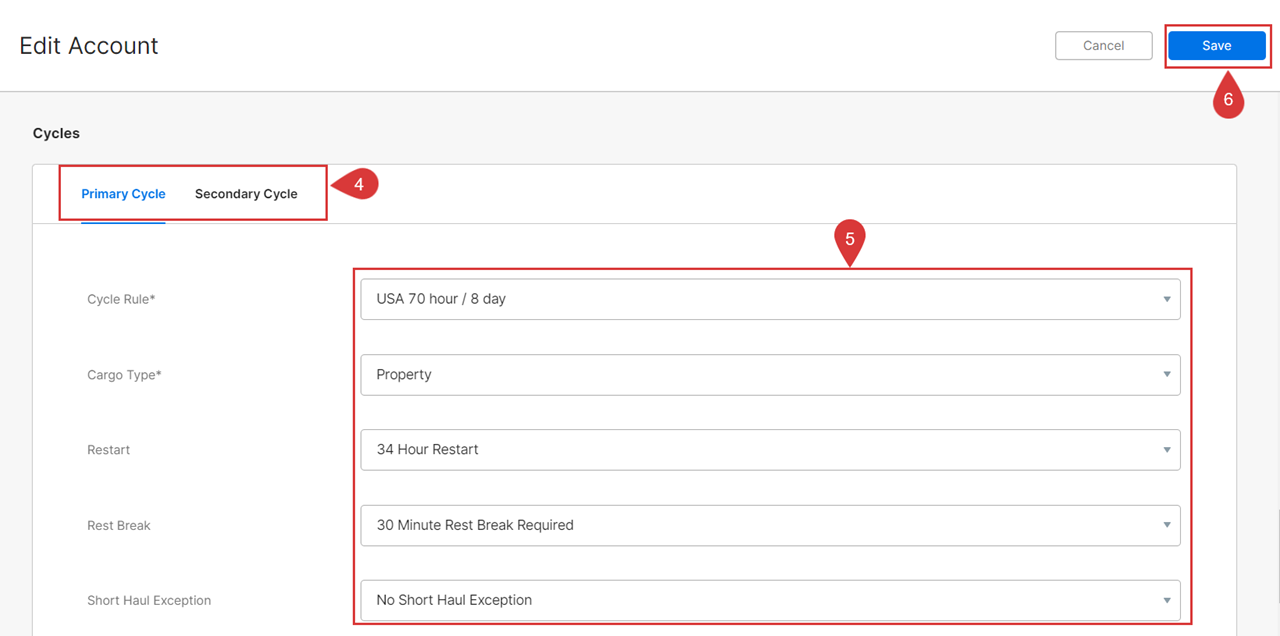The width and height of the screenshot is (1280, 636).
Task: Click the Cycle Rule* field label
Action: click(x=121, y=299)
